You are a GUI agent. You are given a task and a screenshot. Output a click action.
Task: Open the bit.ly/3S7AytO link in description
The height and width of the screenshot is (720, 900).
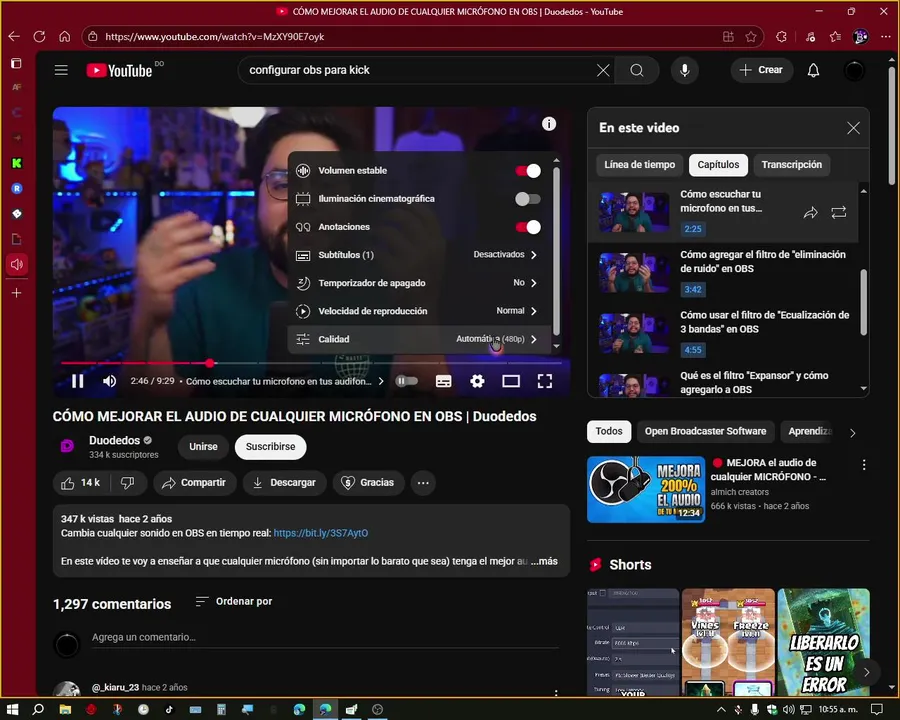(x=321, y=533)
